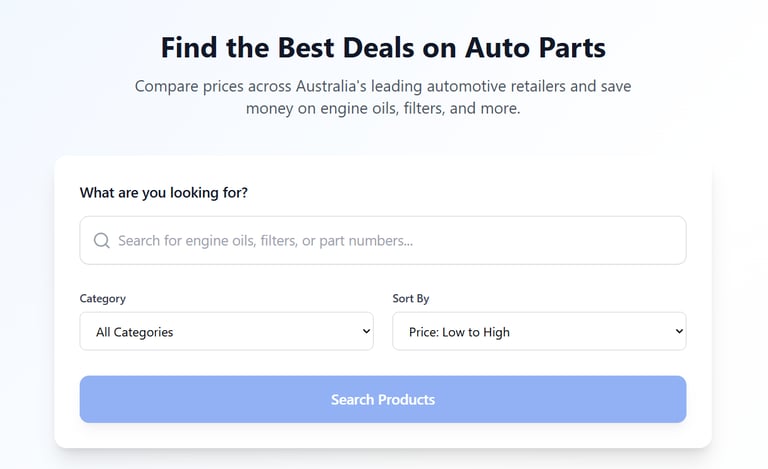Click the Search Products button
This screenshot has width=768, height=469.
(383, 399)
